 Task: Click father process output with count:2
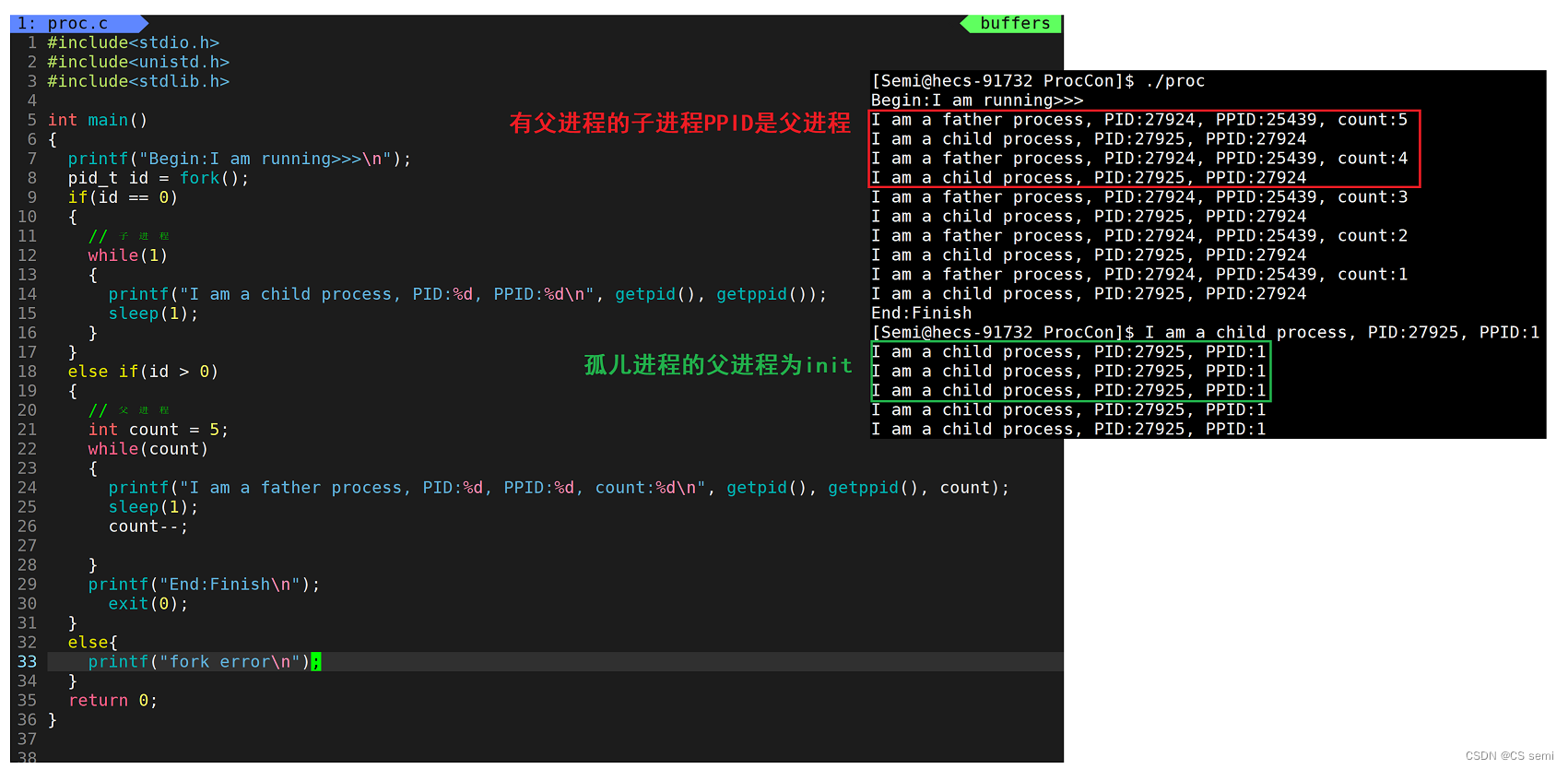[x=1139, y=236]
